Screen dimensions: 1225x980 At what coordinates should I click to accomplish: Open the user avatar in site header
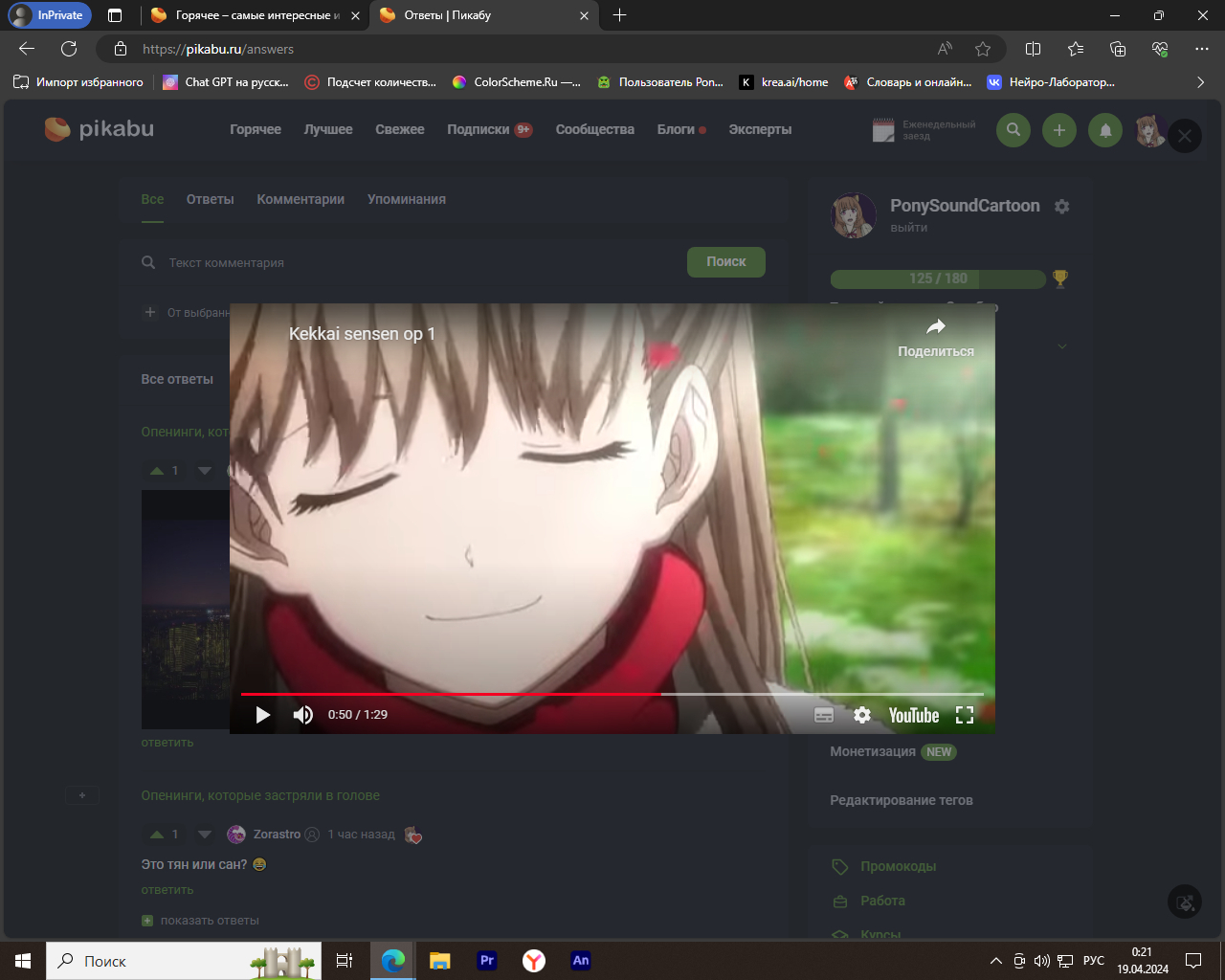point(1150,130)
